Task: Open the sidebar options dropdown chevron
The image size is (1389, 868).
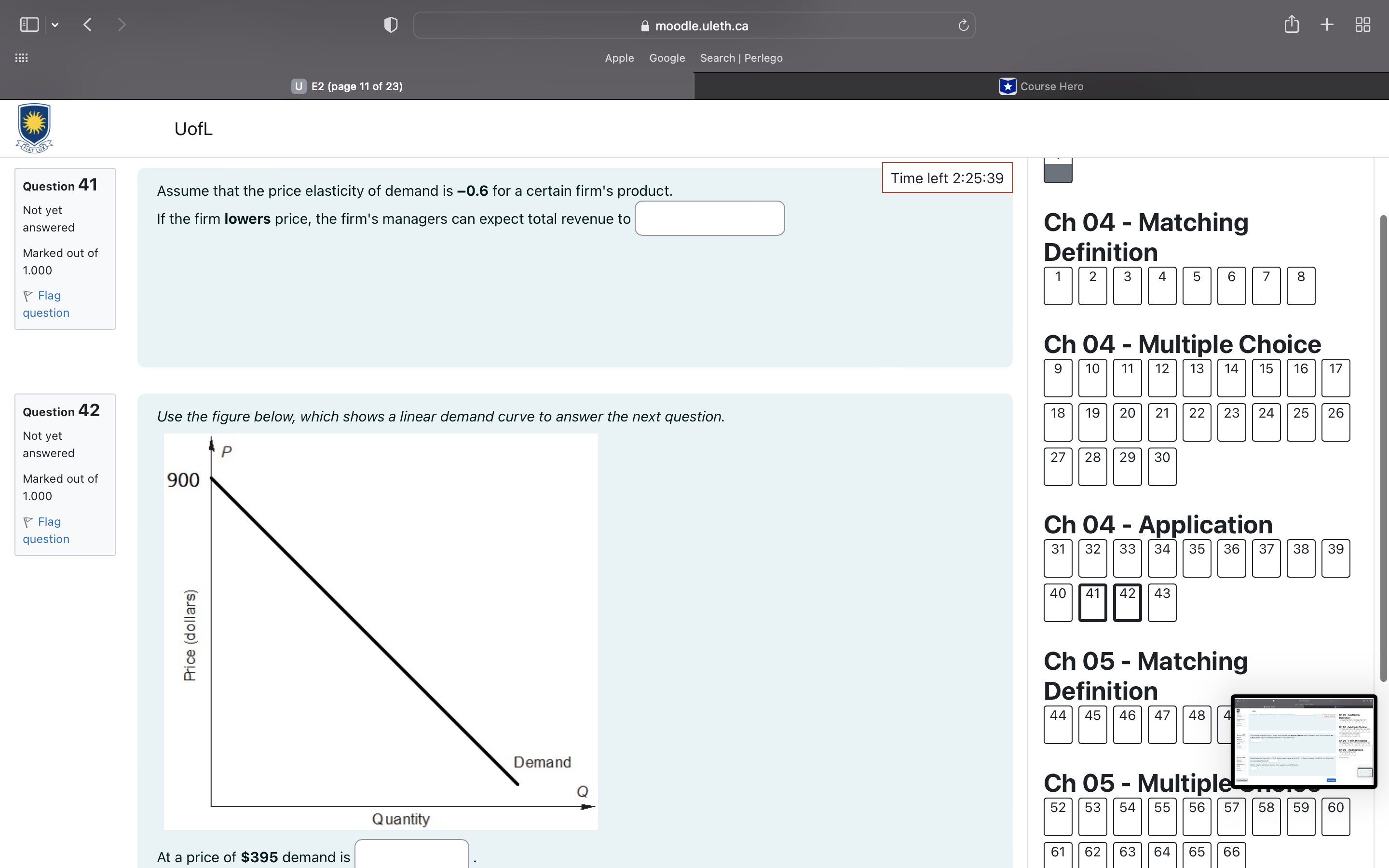Action: 55,25
